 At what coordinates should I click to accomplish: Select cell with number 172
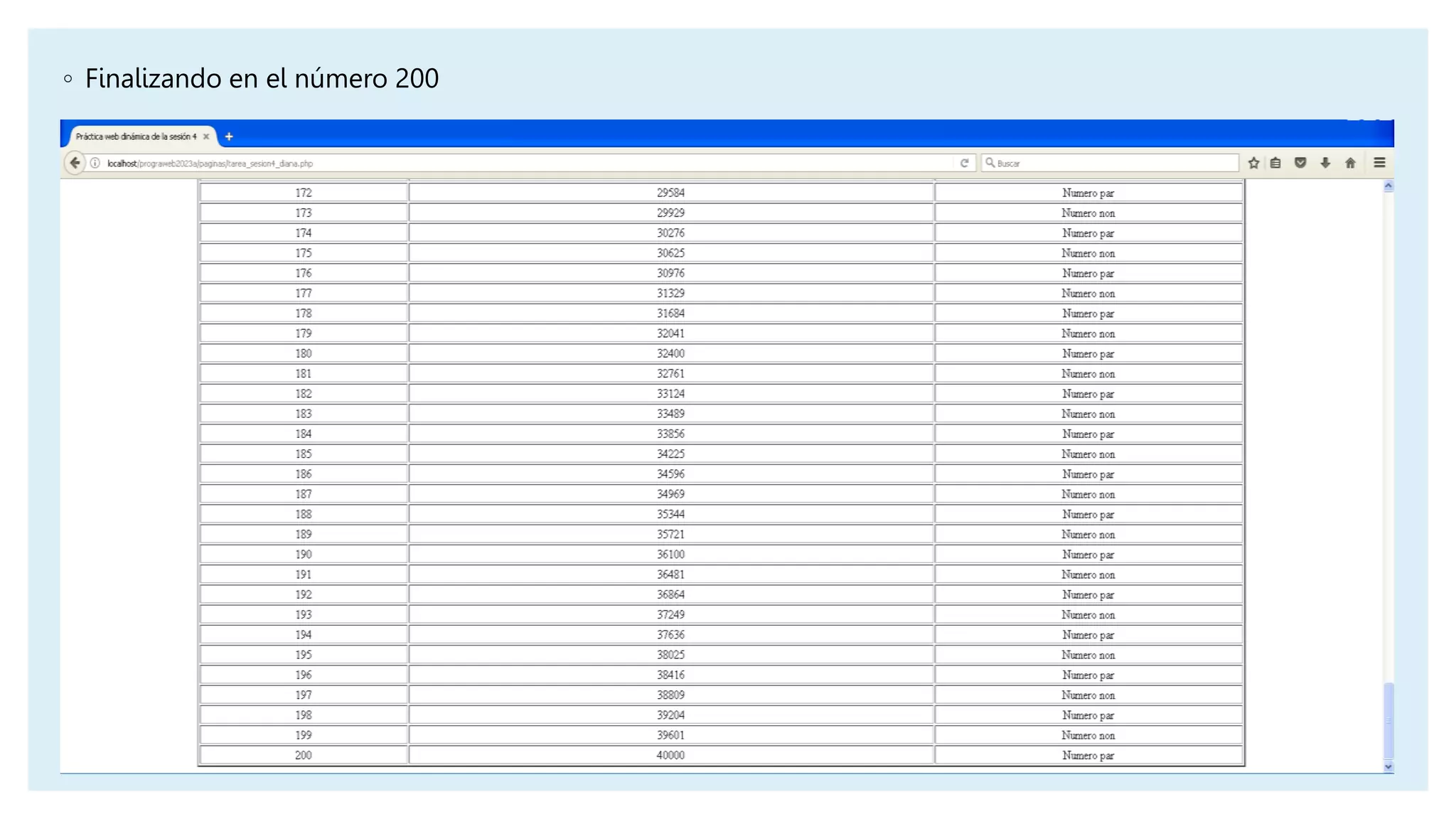tap(304, 193)
